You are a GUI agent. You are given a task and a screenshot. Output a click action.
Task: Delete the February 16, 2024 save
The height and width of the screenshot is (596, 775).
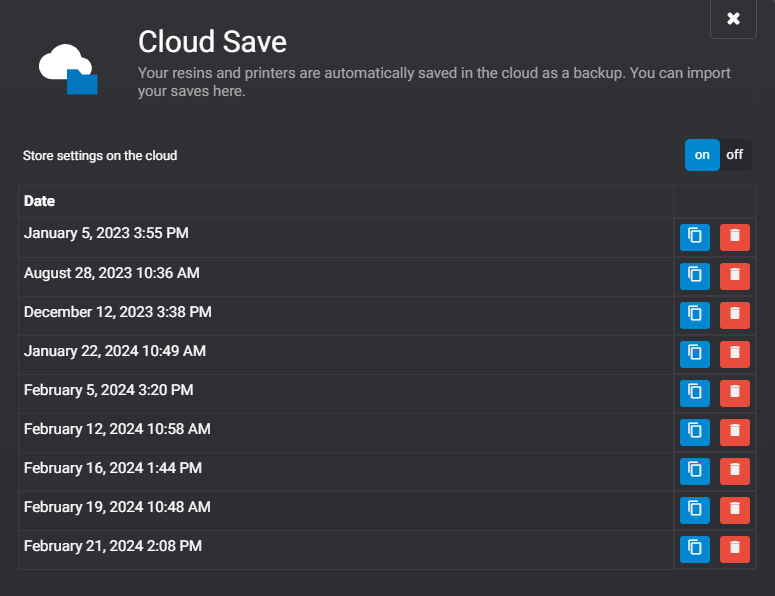(x=734, y=471)
